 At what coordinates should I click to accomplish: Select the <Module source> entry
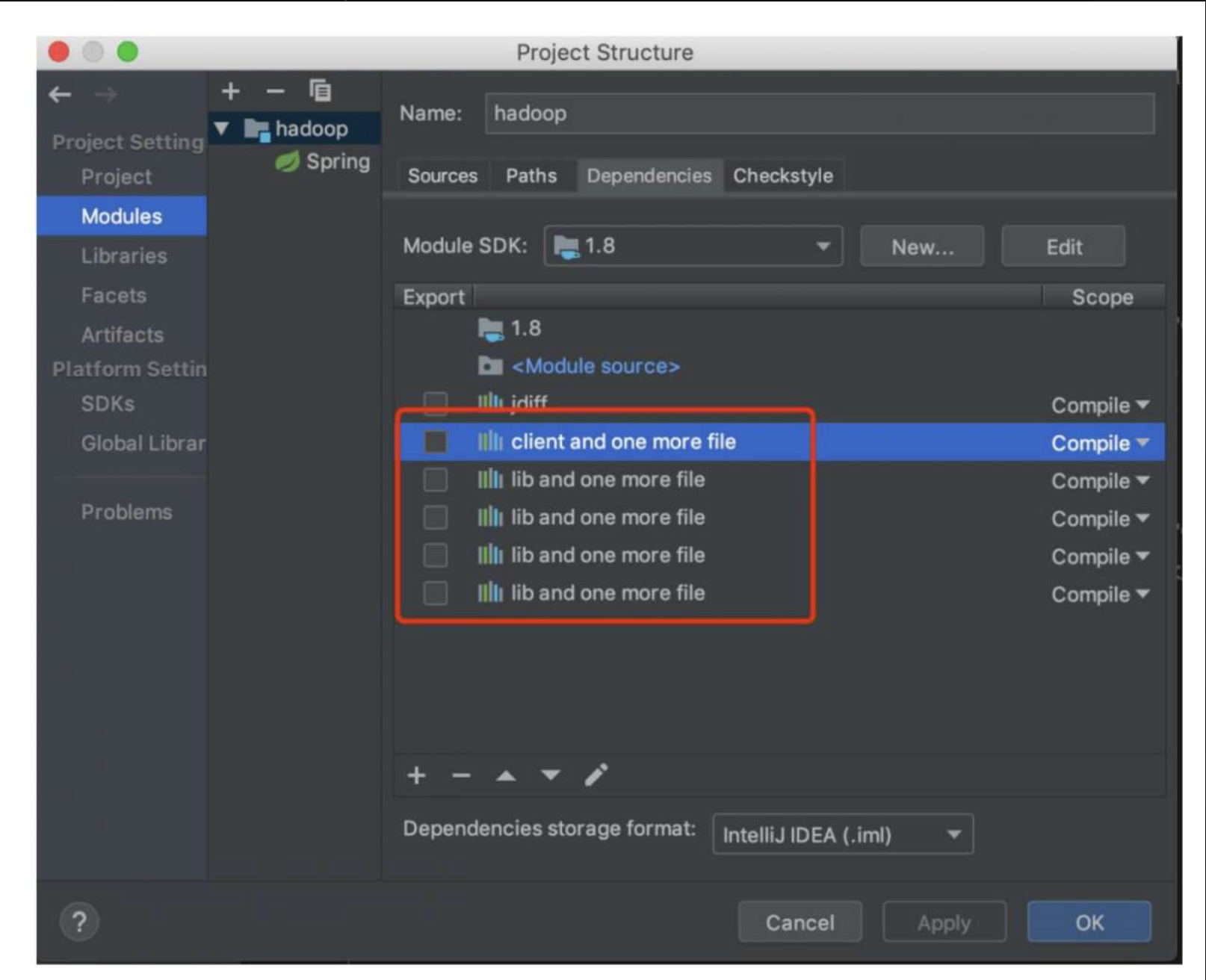(779, 367)
